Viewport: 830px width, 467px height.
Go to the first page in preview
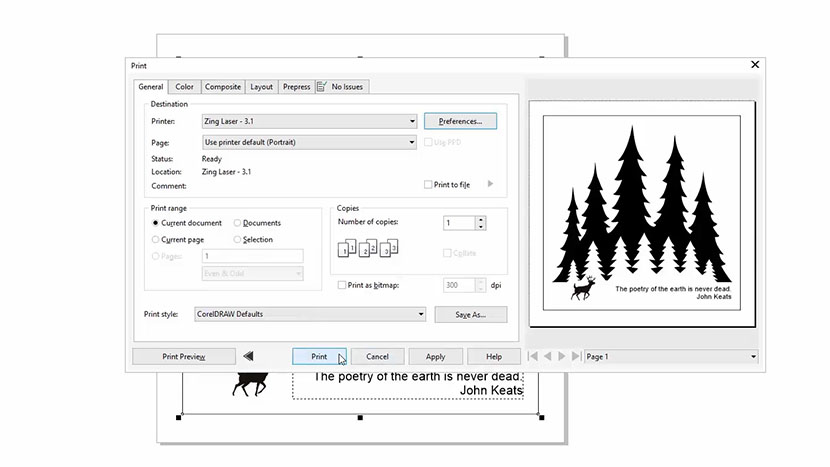tap(534, 356)
